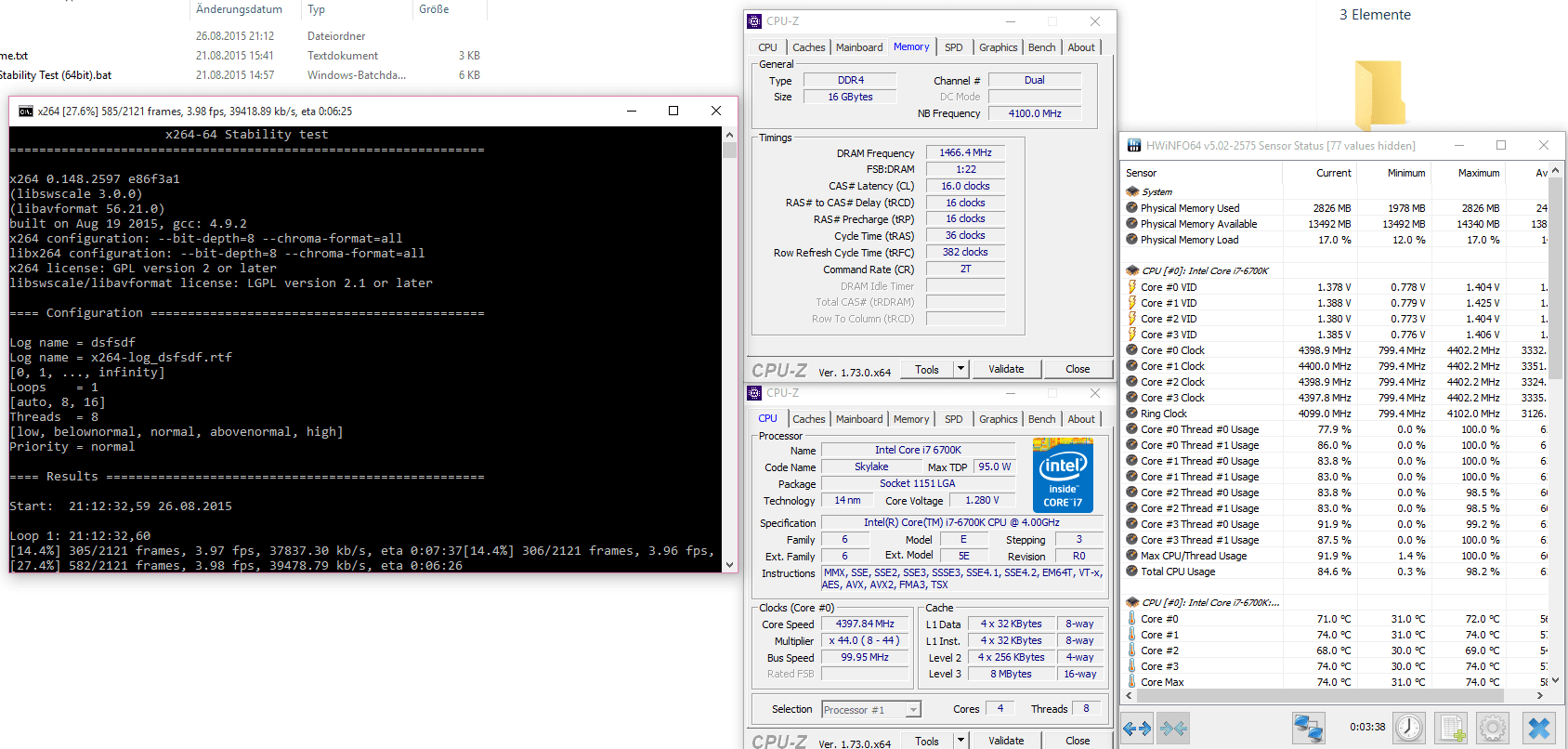Screen dimensions: 1568x749
Task: Select Dateiordner row dated 26.08.2015 21:12
Action: point(243,36)
